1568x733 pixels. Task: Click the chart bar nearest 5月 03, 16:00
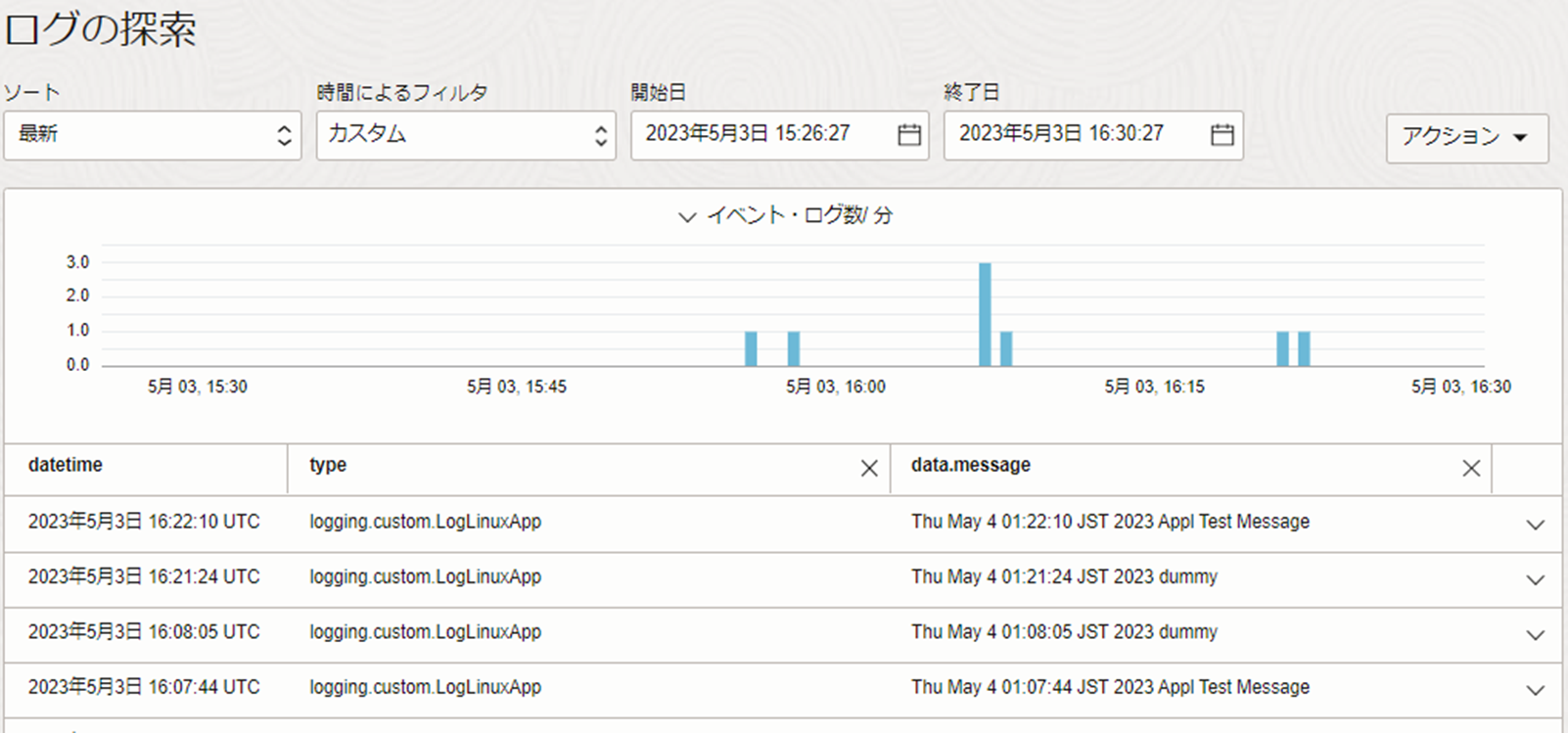[794, 348]
